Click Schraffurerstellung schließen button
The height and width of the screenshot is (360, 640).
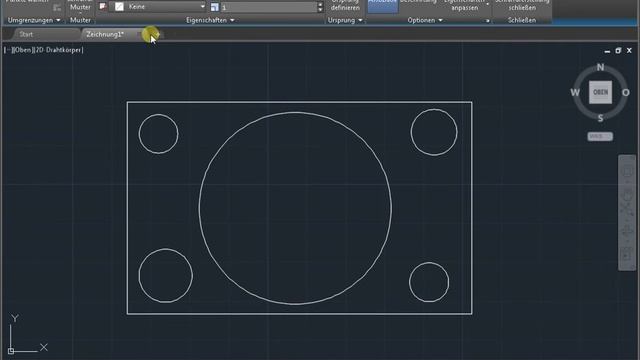(x=522, y=5)
